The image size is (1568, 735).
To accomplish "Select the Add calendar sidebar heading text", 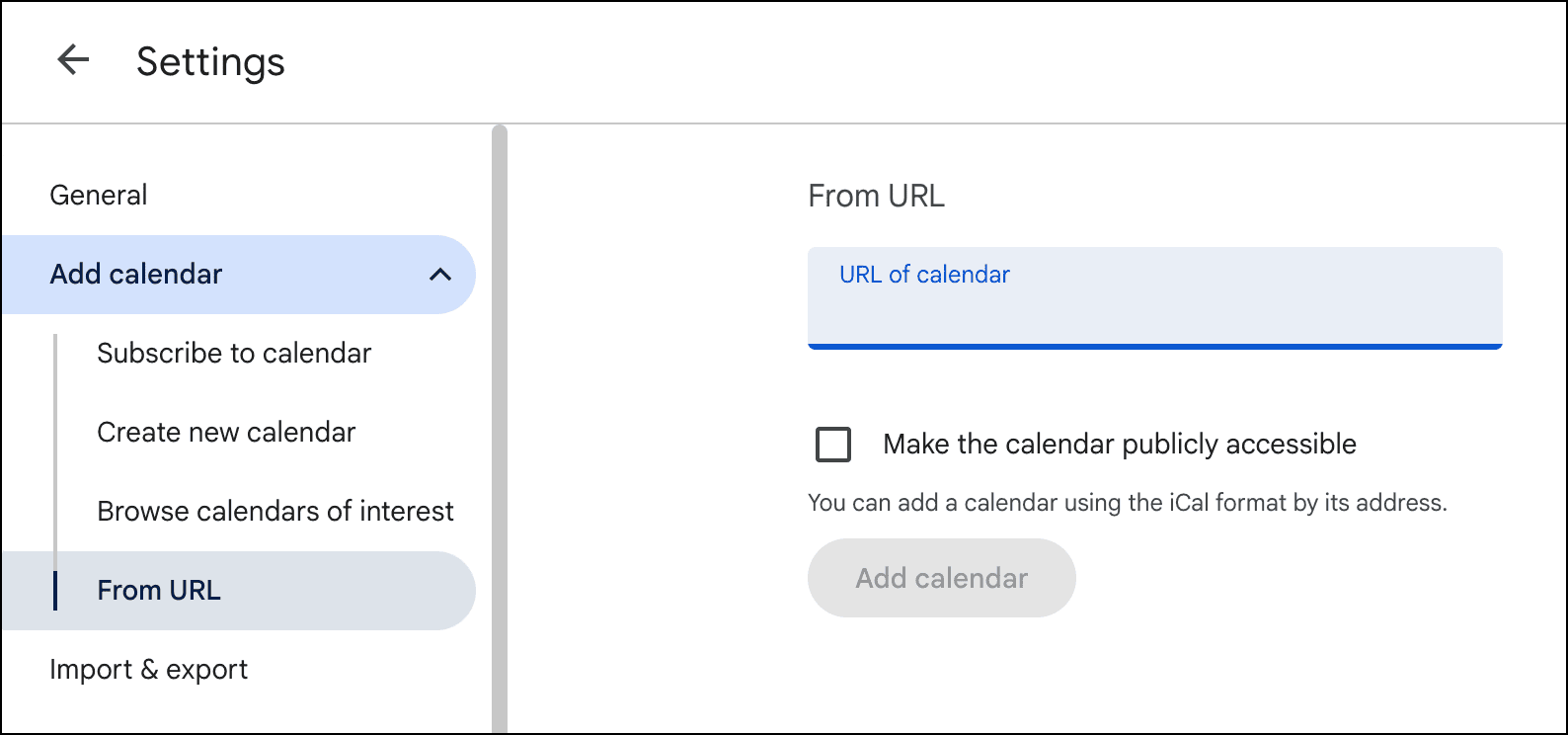I will (136, 275).
